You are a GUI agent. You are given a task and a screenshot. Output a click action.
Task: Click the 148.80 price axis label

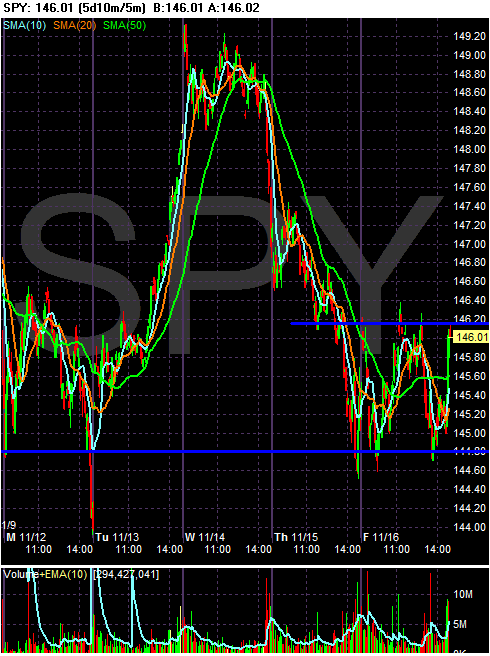point(469,74)
